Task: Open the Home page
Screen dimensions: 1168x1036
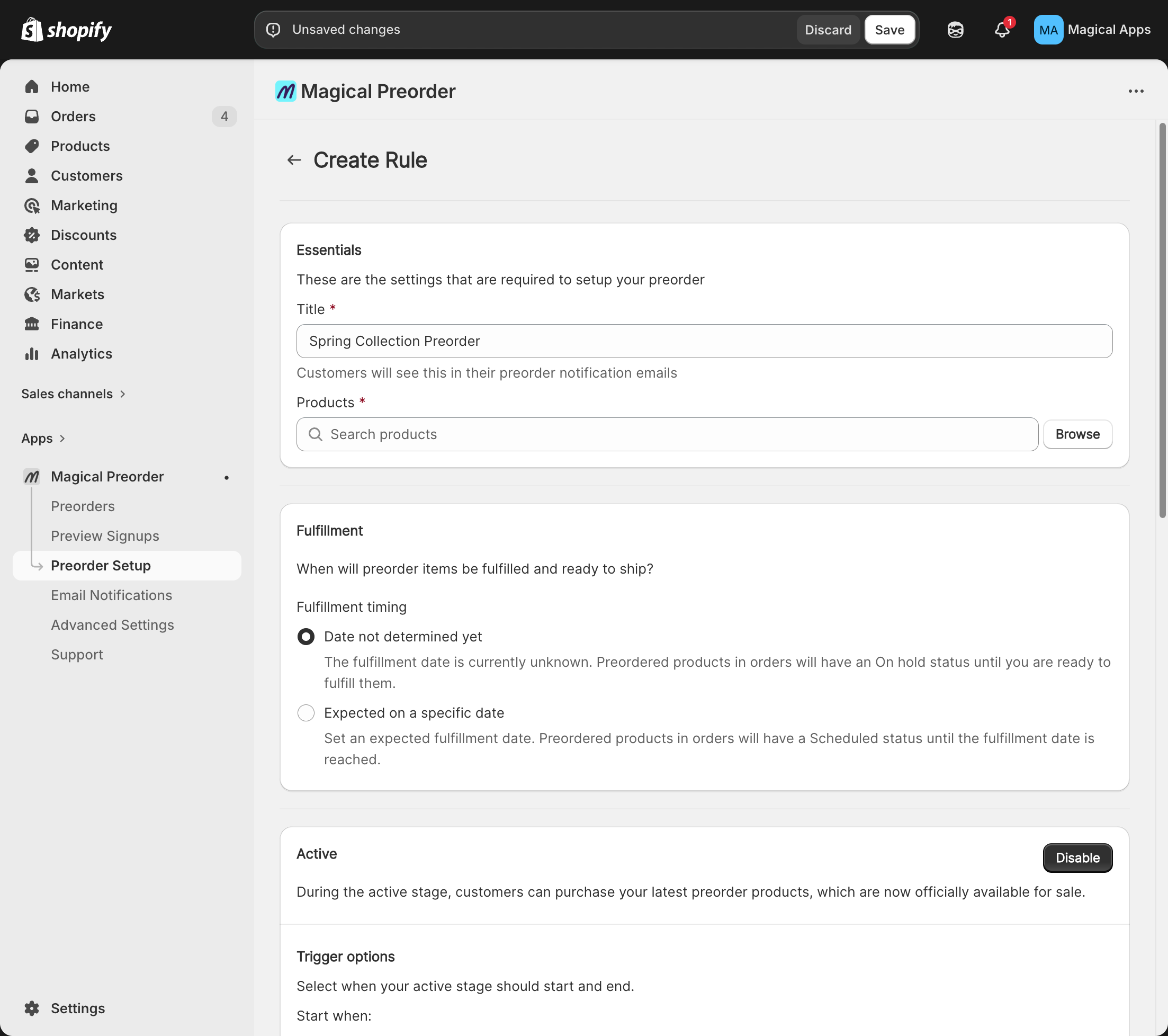Action: pyautogui.click(x=70, y=86)
